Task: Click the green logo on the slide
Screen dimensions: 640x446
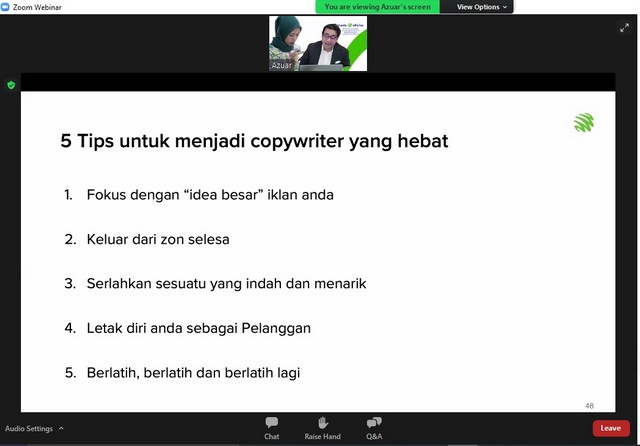Action: tap(584, 123)
